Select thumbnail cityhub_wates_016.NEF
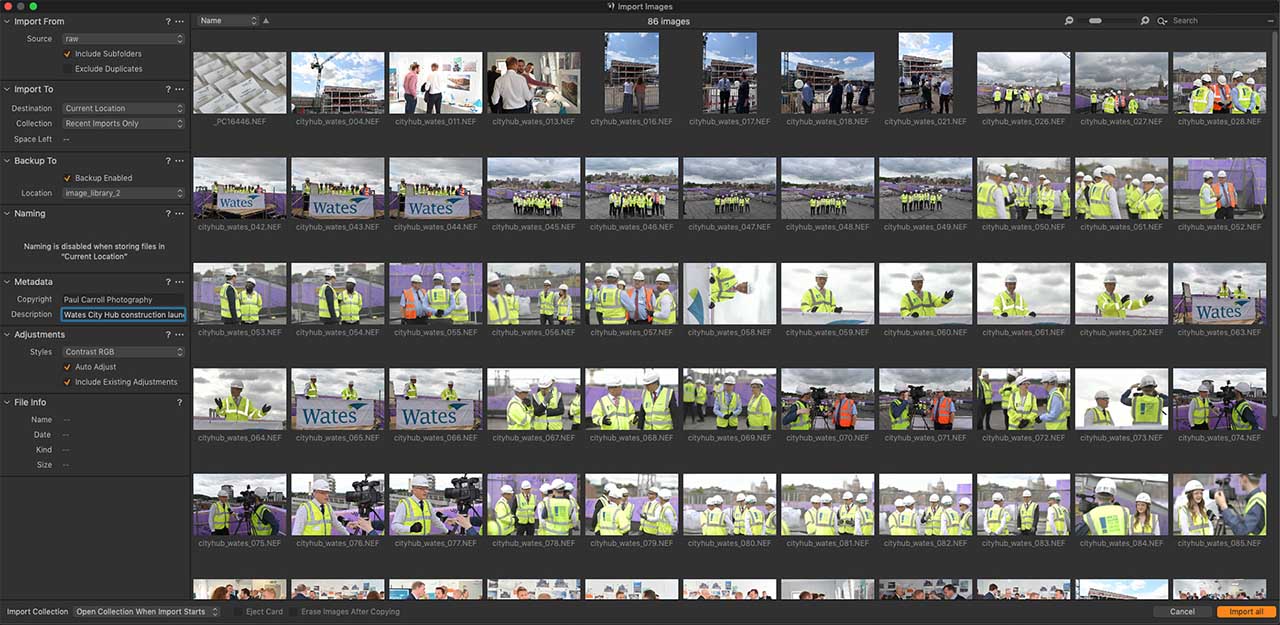The width and height of the screenshot is (1280, 625). click(x=631, y=73)
